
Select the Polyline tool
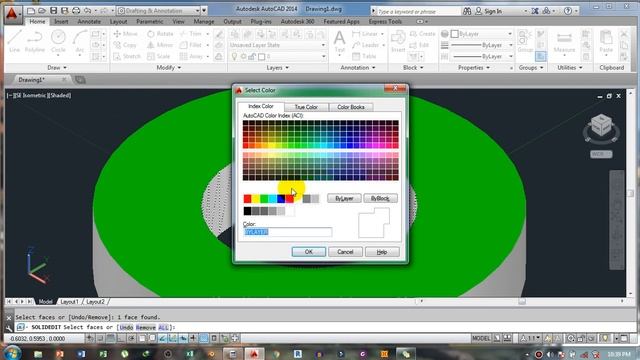point(35,41)
